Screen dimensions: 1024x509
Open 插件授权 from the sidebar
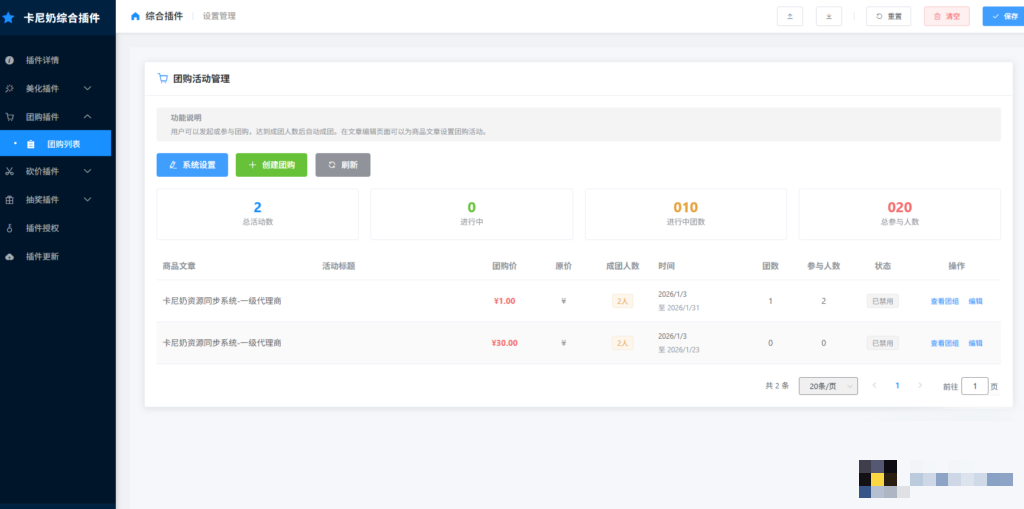tap(42, 228)
